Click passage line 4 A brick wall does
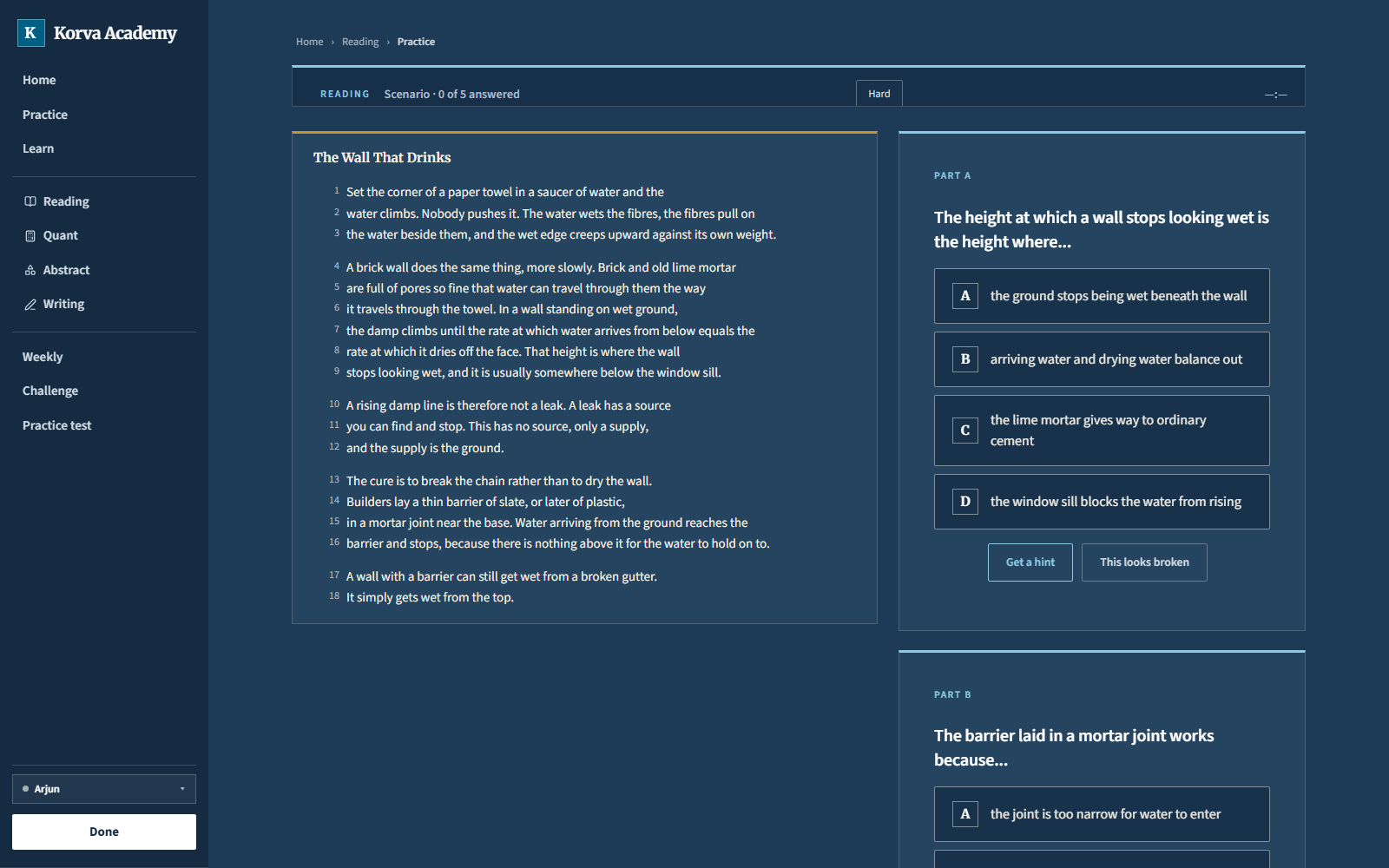 [541, 267]
